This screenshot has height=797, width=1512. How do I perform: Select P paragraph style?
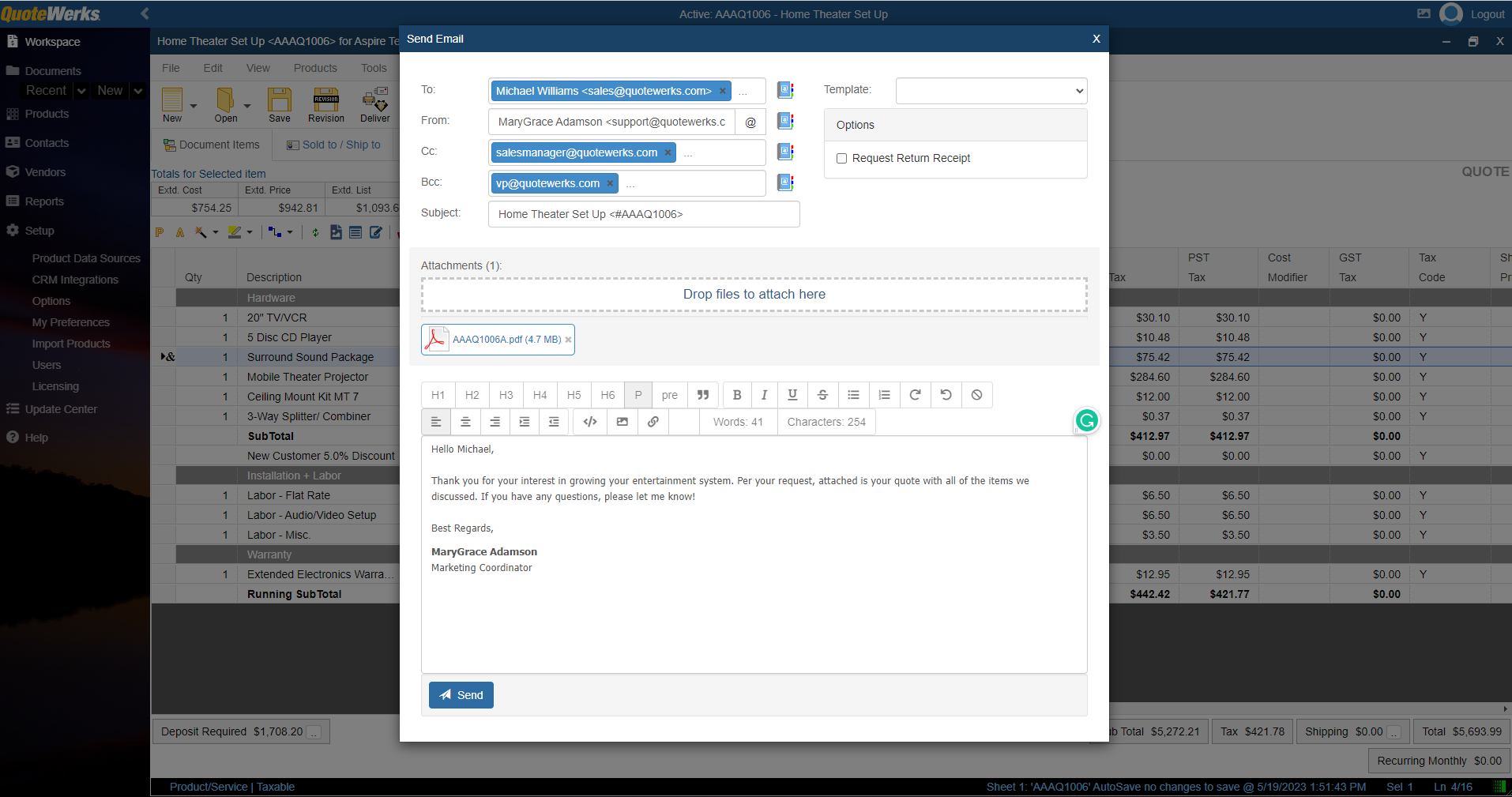(638, 395)
